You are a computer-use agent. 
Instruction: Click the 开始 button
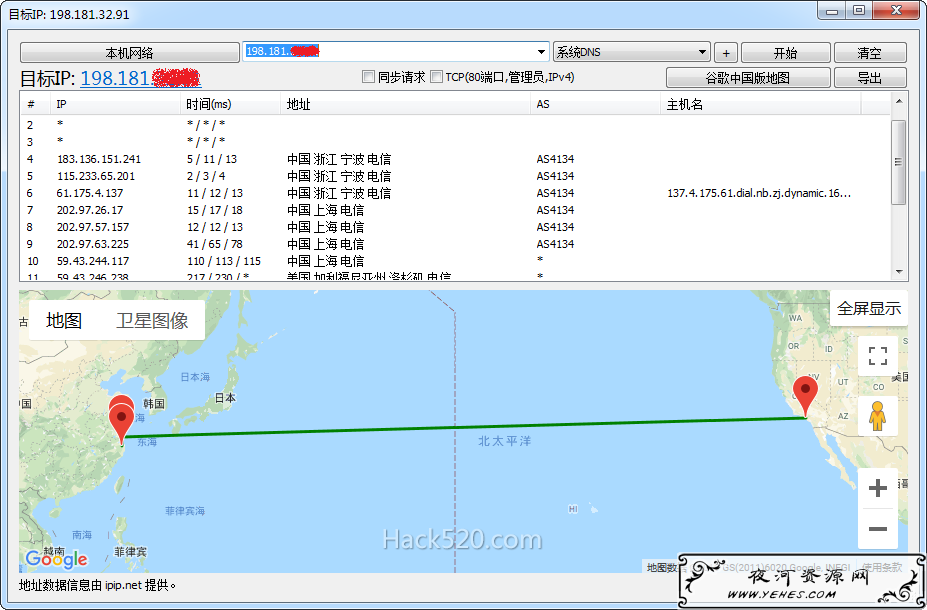[x=786, y=53]
